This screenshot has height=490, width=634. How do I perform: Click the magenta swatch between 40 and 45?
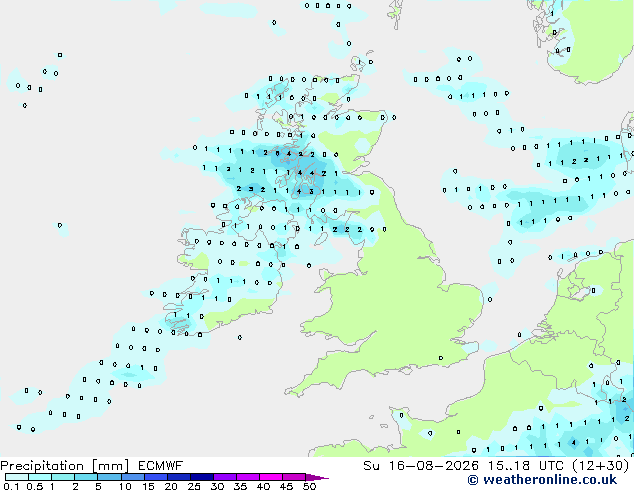tap(271, 477)
